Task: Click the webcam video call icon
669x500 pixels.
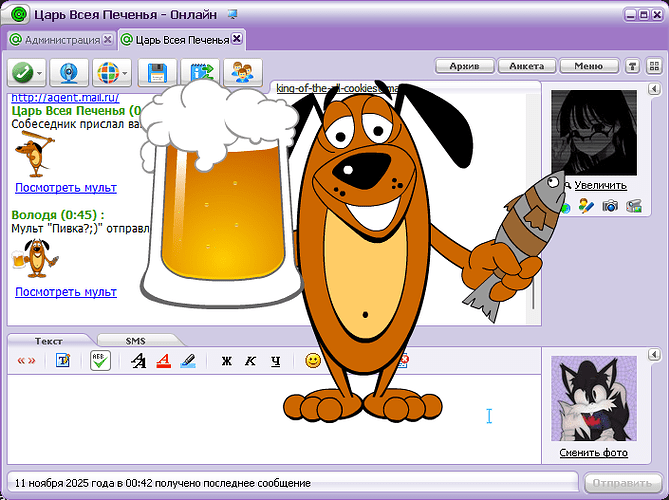Action: [x=69, y=73]
